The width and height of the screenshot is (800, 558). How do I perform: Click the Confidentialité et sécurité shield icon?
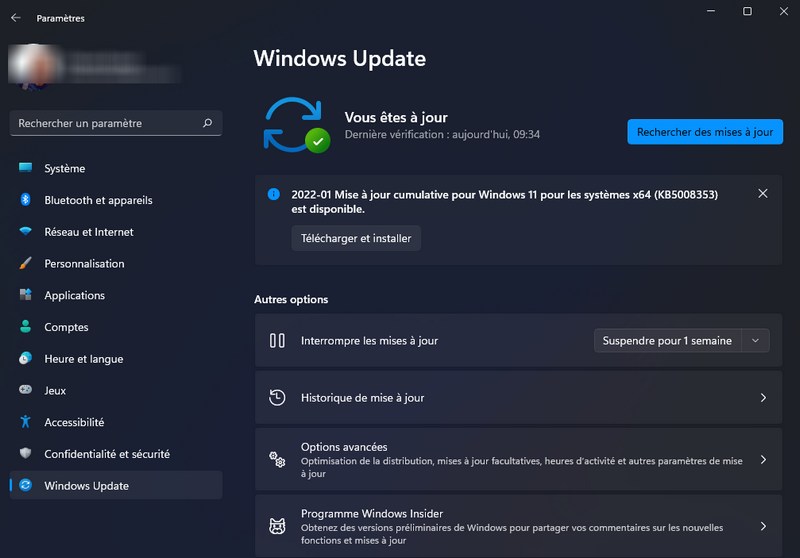26,453
